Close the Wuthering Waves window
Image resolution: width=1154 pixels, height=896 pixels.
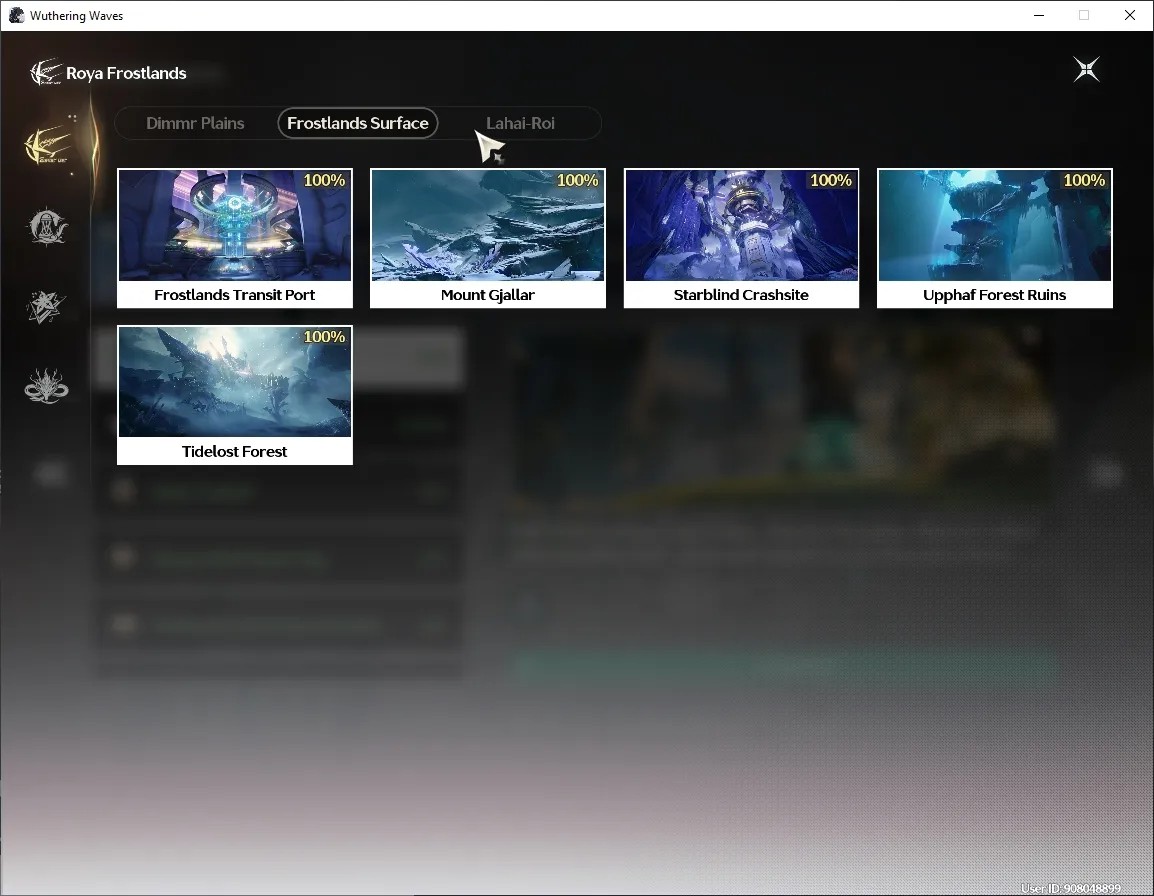(x=1130, y=15)
